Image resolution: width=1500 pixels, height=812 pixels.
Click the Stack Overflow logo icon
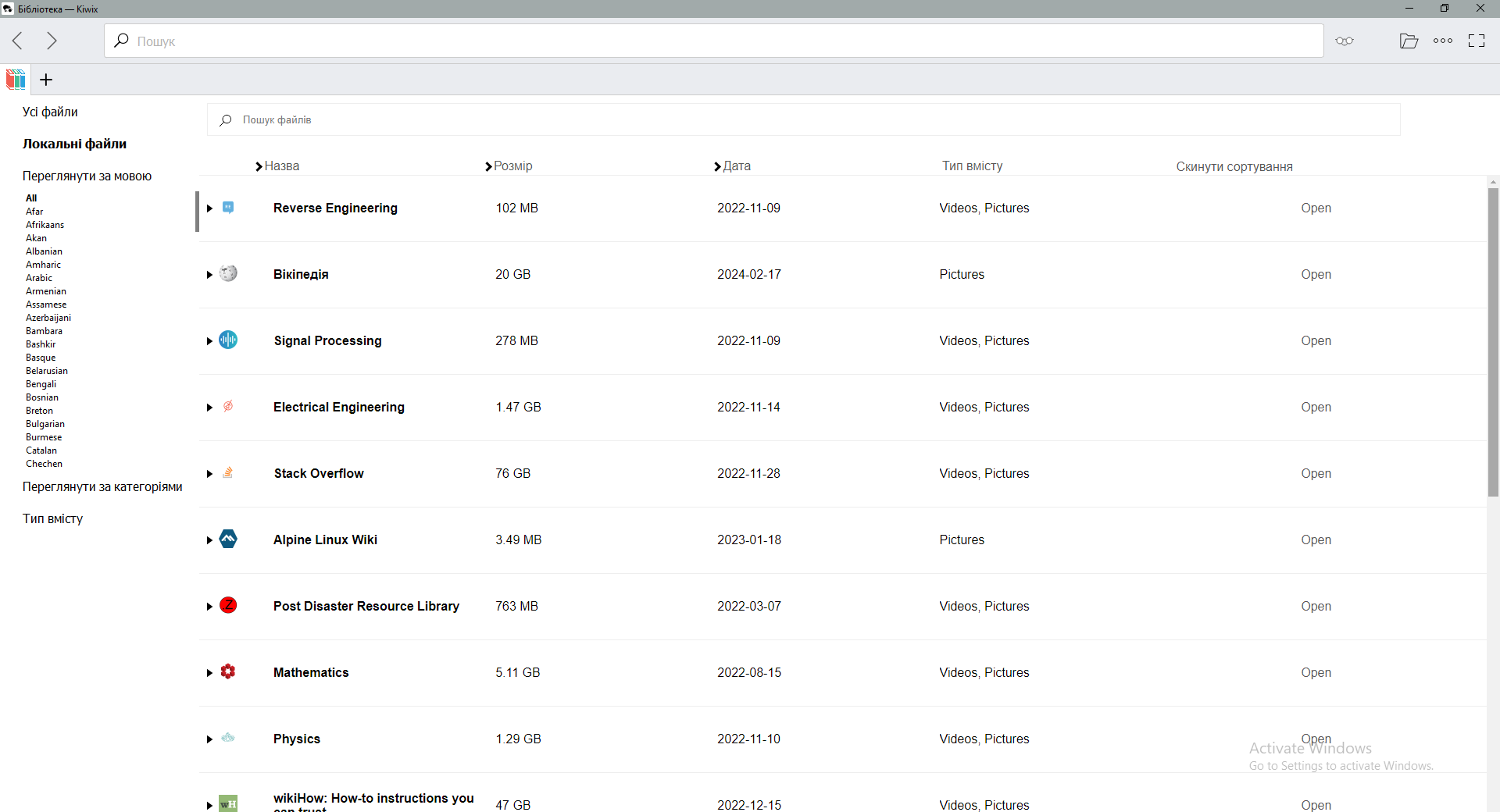point(228,472)
